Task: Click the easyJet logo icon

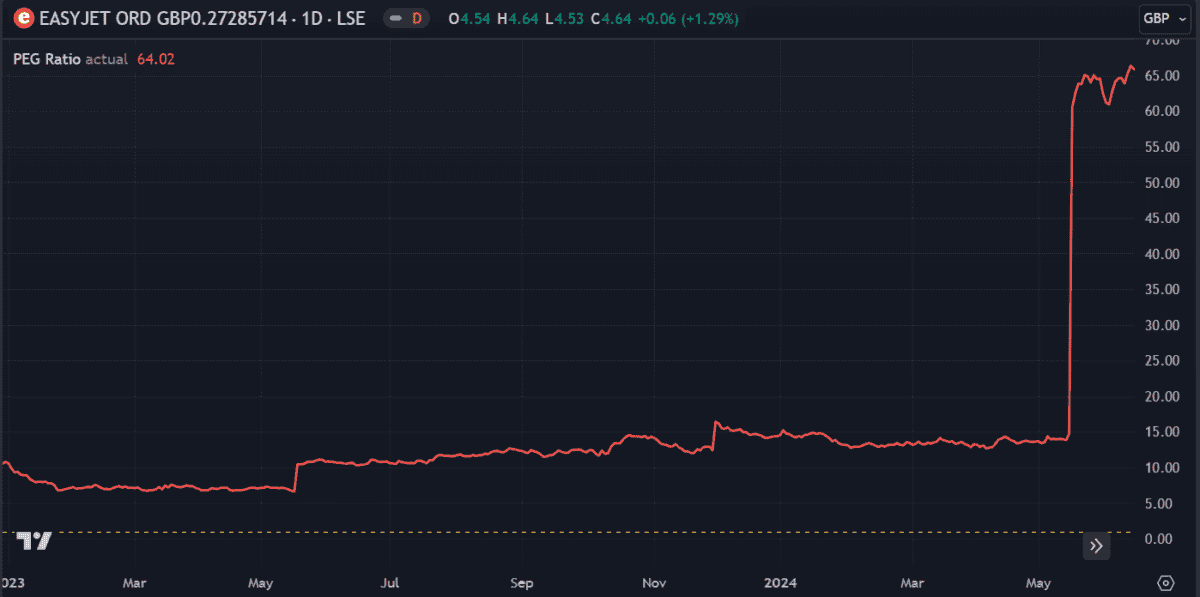Action: click(x=24, y=17)
